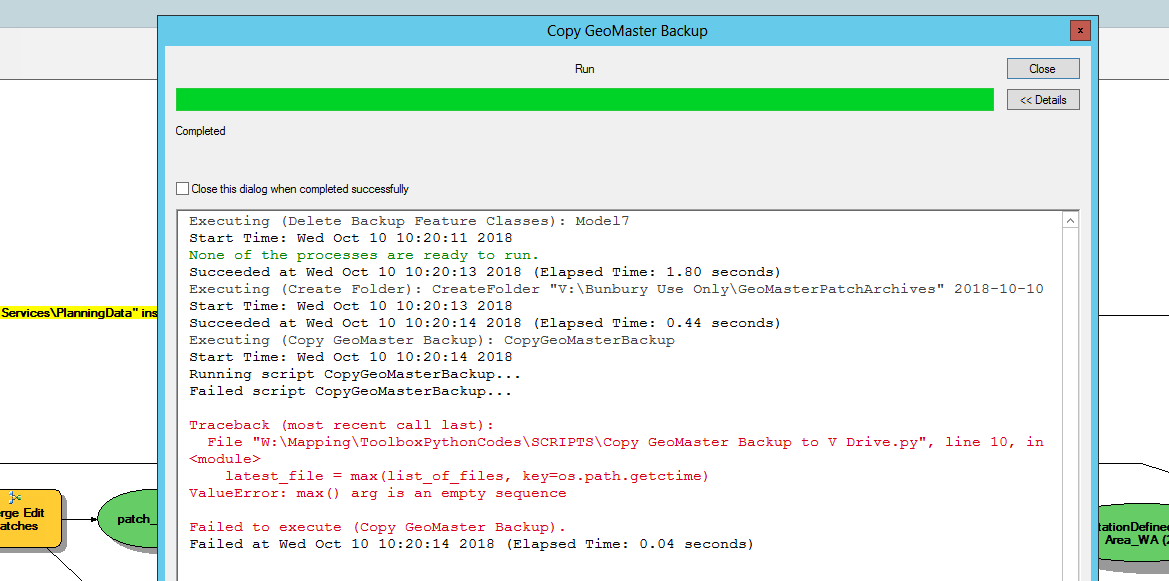1169x581 pixels.
Task: Click the 'File "W:\Mapping\ToolboxPythonCodes' traceback line
Action: [x=616, y=450]
